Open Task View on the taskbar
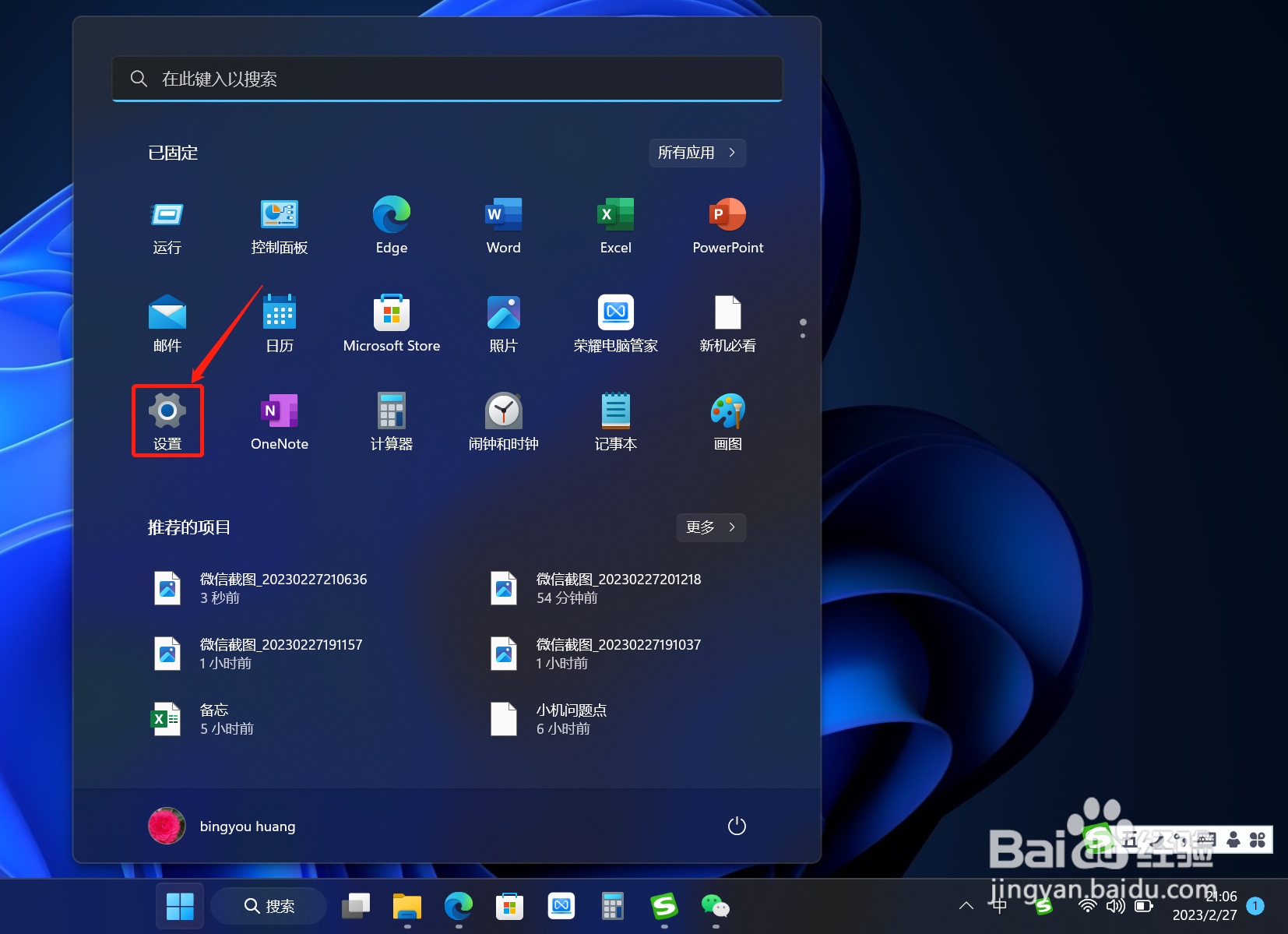1288x934 pixels. 356,907
